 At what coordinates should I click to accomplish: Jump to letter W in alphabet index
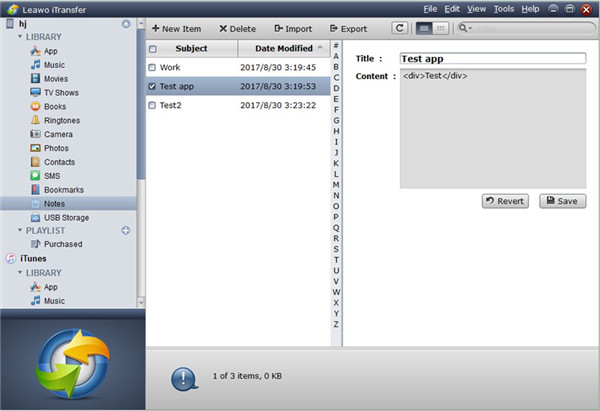click(x=336, y=292)
